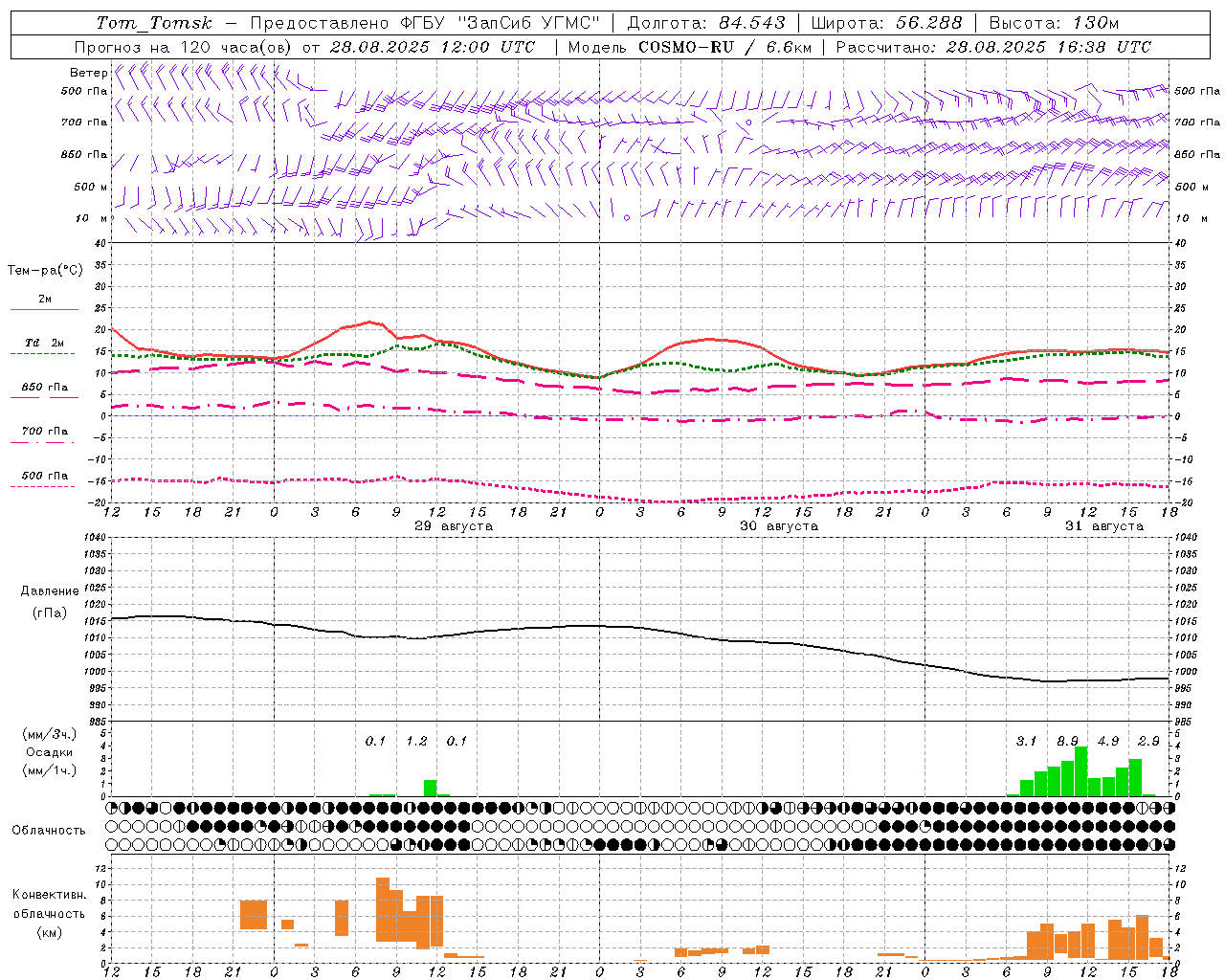Click the forecast start text 28.08.2025 12:00 UTC
The height and width of the screenshot is (980, 1225).
(x=433, y=47)
